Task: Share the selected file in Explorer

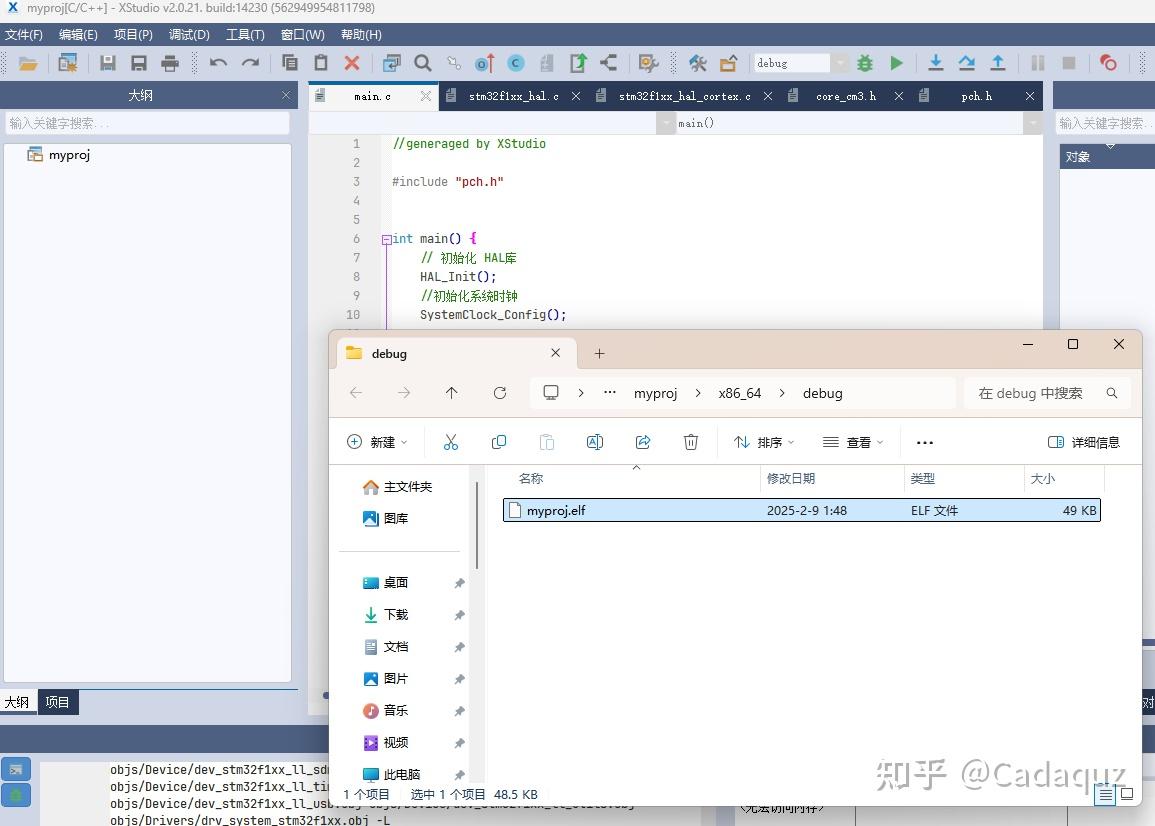Action: [643, 442]
